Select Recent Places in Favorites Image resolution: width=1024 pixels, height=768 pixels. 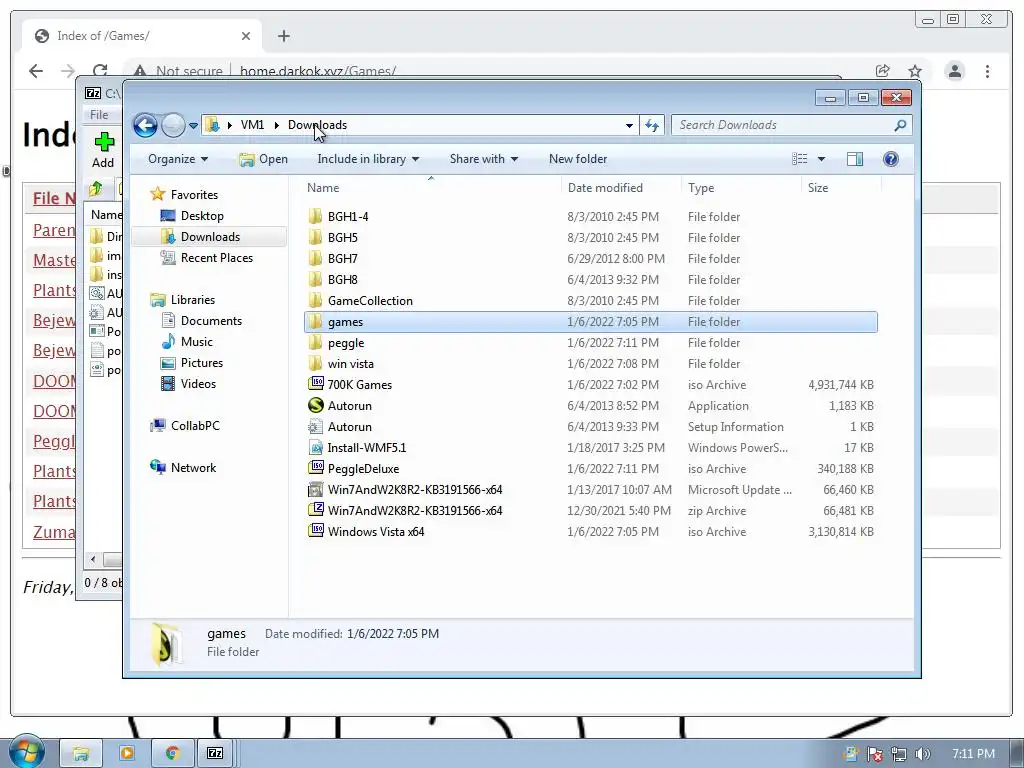207,257
